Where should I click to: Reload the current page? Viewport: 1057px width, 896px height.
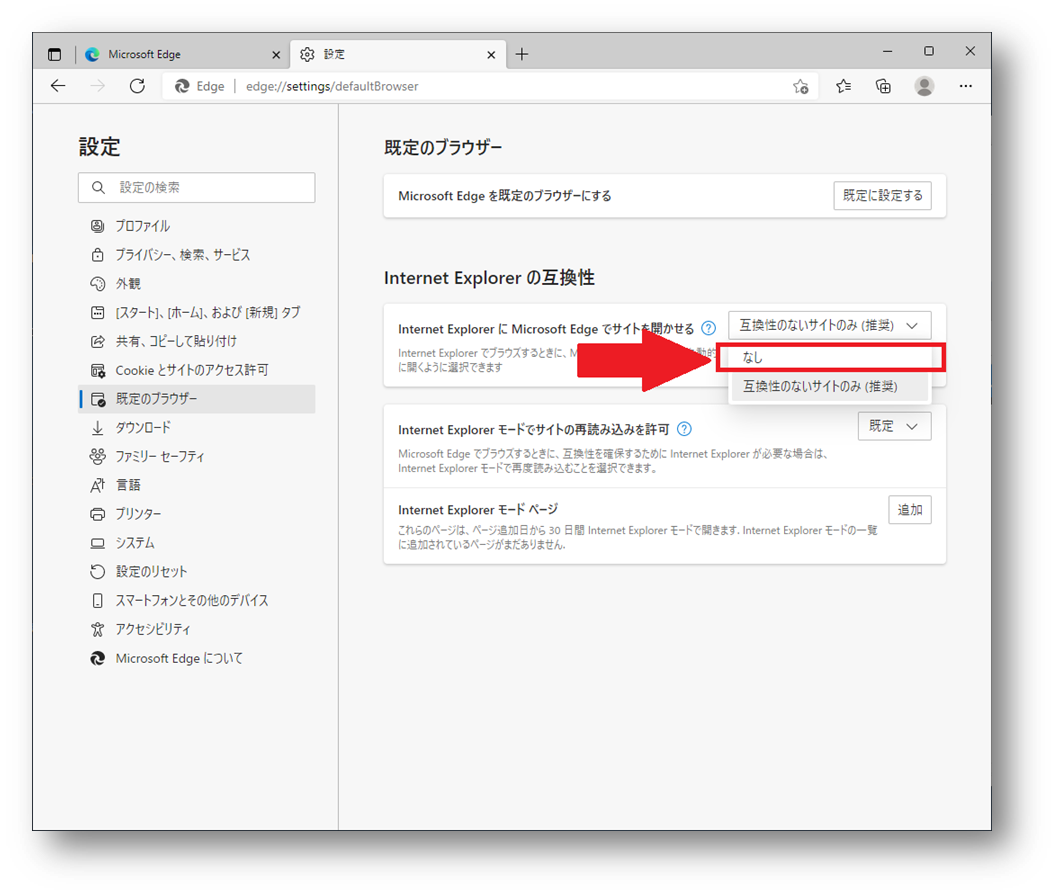(x=138, y=86)
